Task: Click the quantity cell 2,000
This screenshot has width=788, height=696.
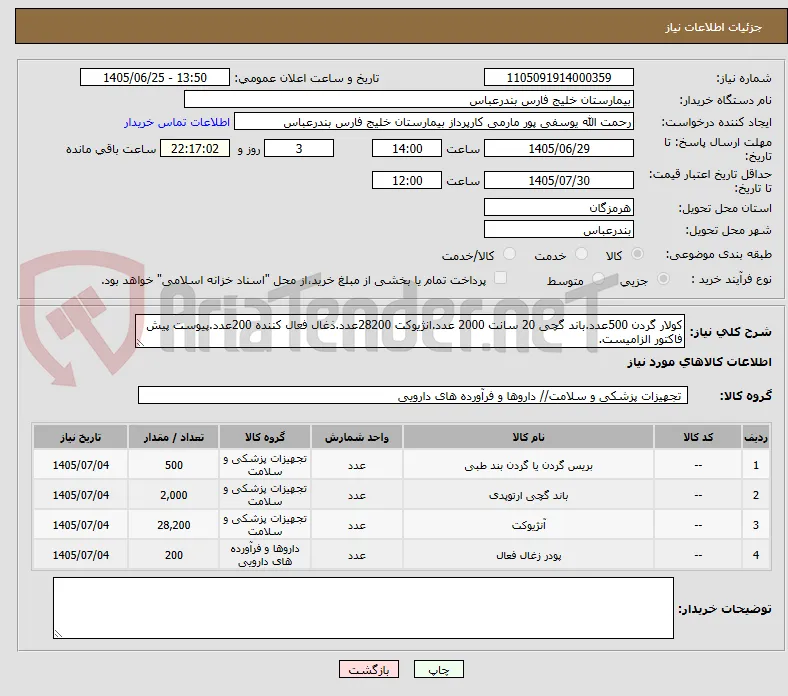Action: [173, 495]
